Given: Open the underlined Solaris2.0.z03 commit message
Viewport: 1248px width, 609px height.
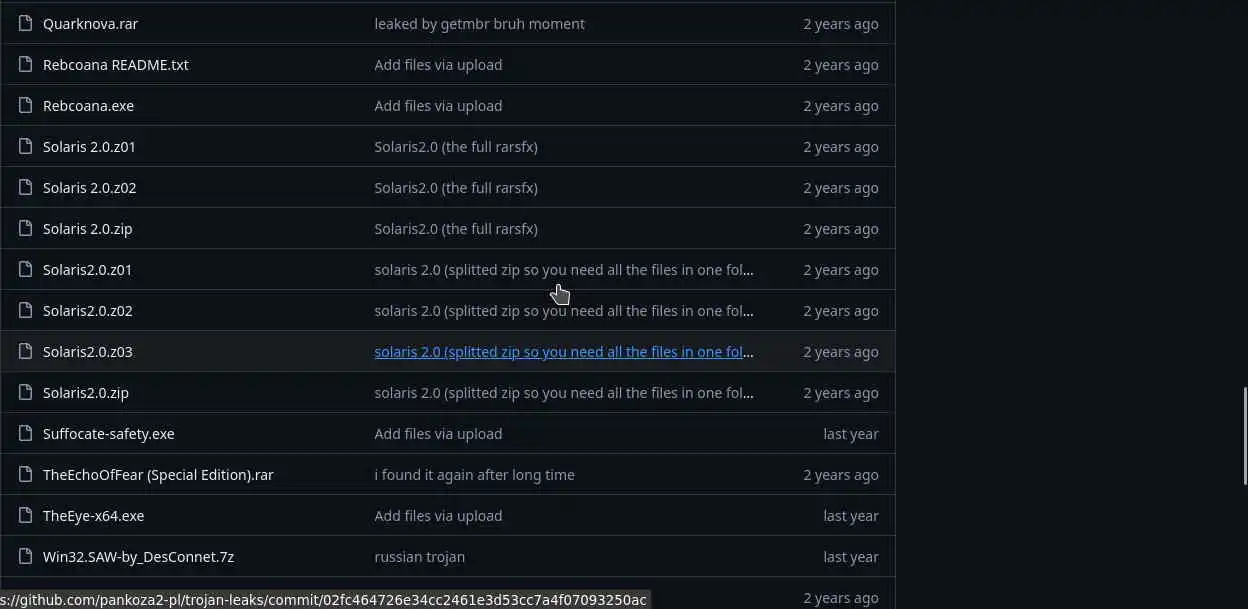Looking at the screenshot, I should [563, 351].
